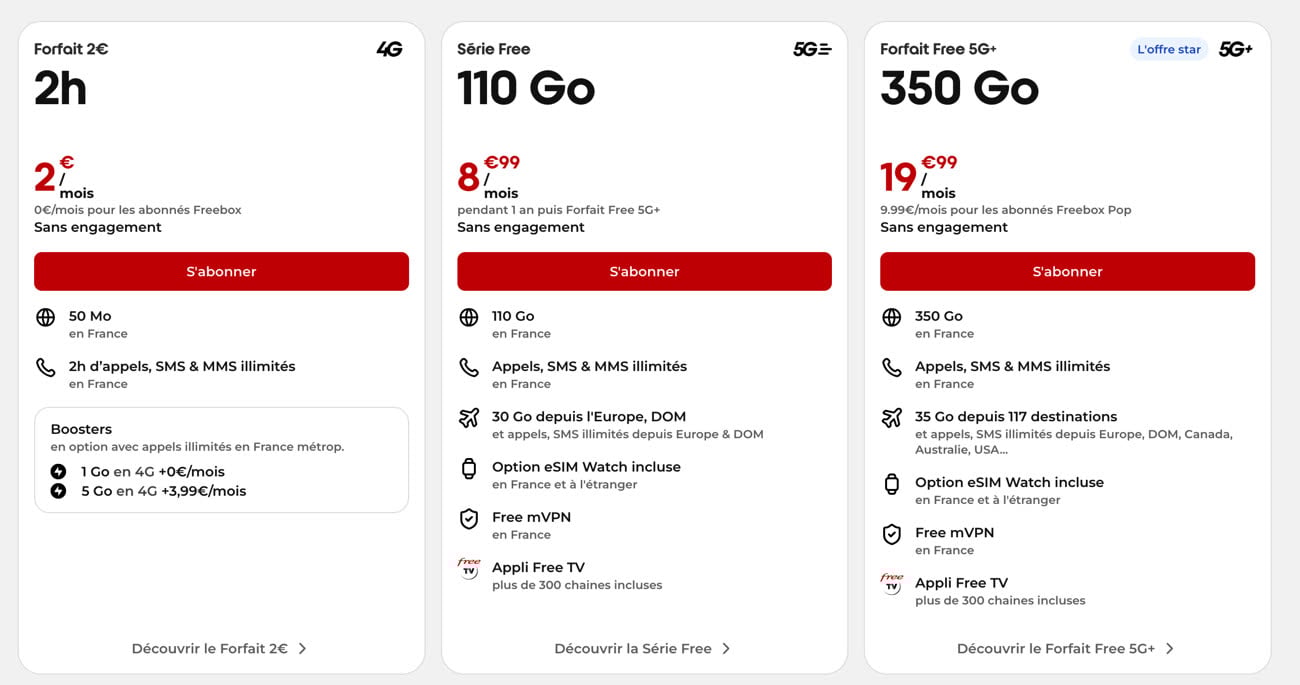
Task: Click the chevron after Découvrir le Forfait 2€
Action: pos(303,648)
